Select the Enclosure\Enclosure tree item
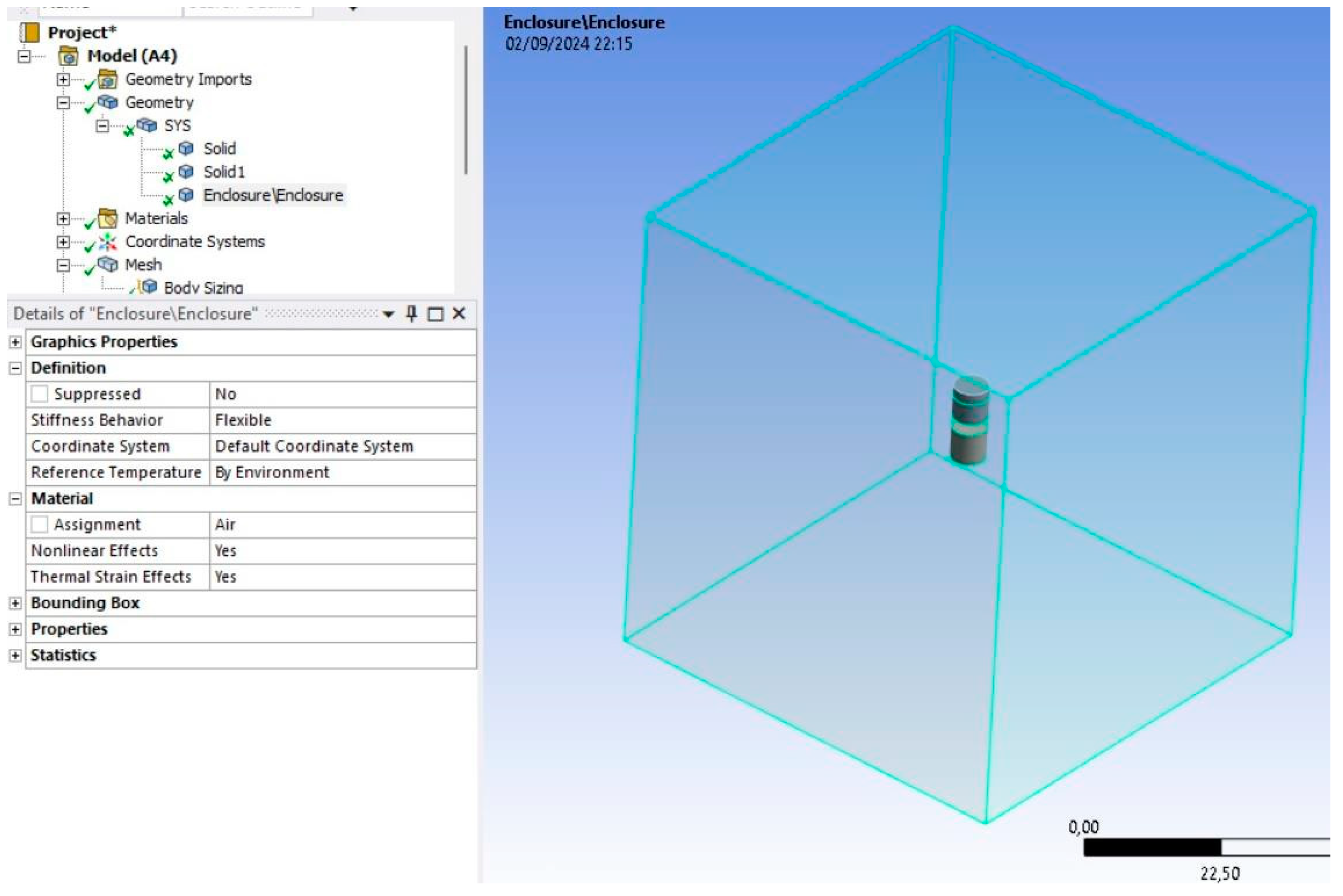 point(273,195)
